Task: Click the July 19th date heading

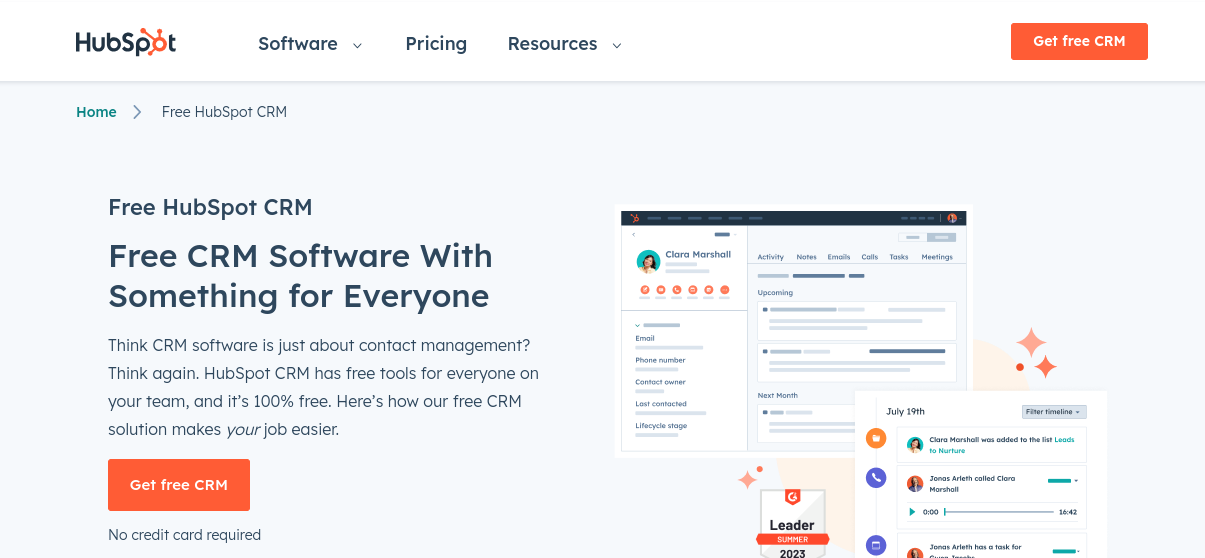Action: click(x=905, y=411)
